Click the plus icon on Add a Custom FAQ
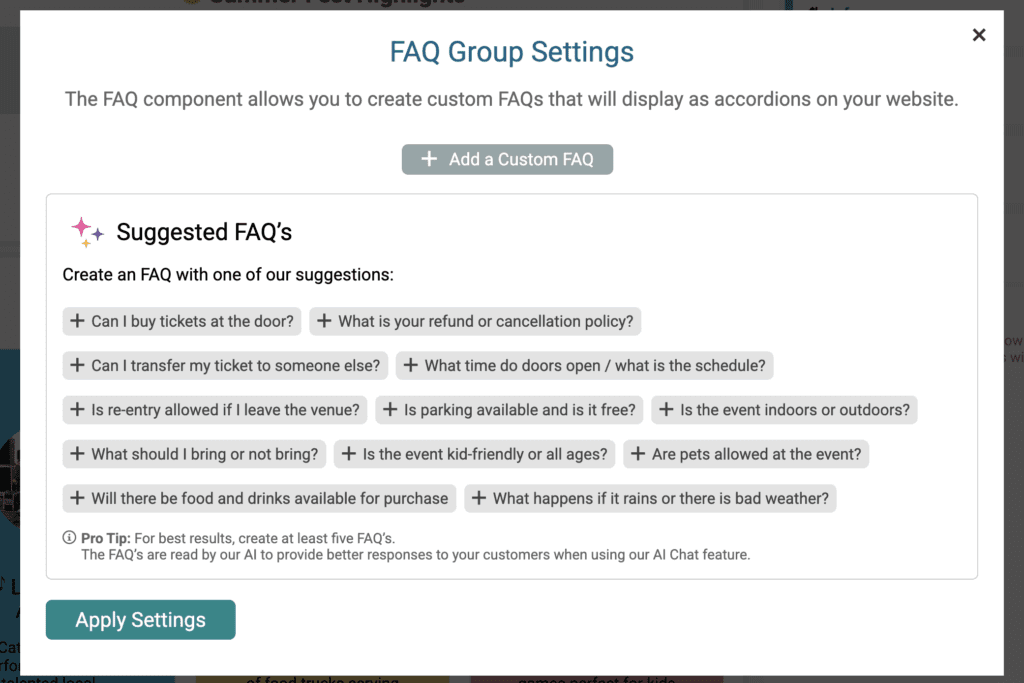Image resolution: width=1024 pixels, height=683 pixels. pos(429,159)
